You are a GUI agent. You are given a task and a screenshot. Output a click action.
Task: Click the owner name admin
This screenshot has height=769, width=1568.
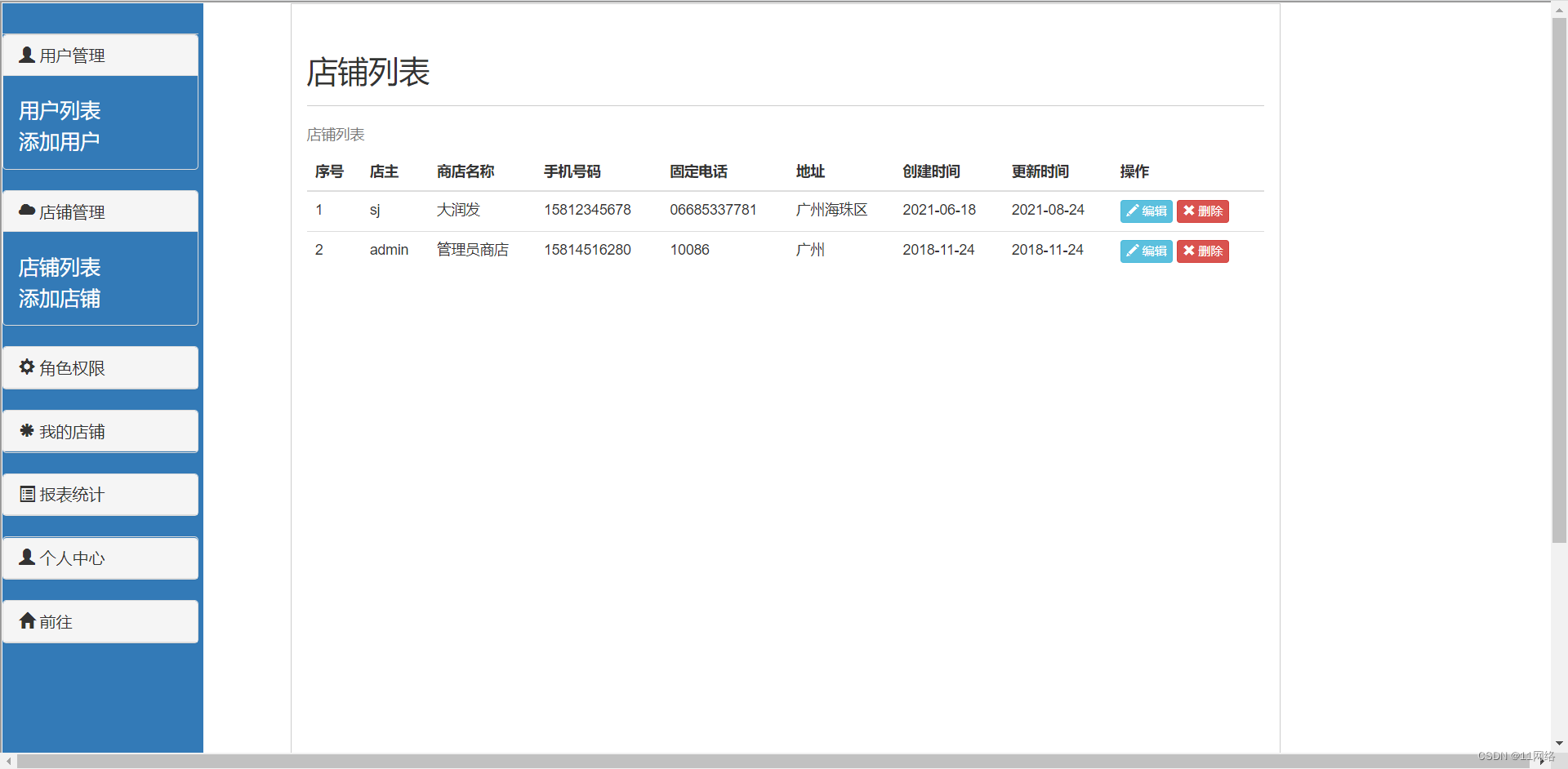389,250
